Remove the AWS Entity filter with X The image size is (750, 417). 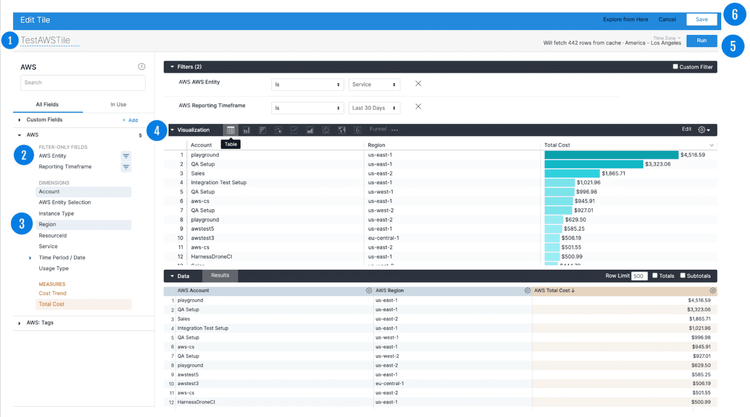[x=418, y=84]
